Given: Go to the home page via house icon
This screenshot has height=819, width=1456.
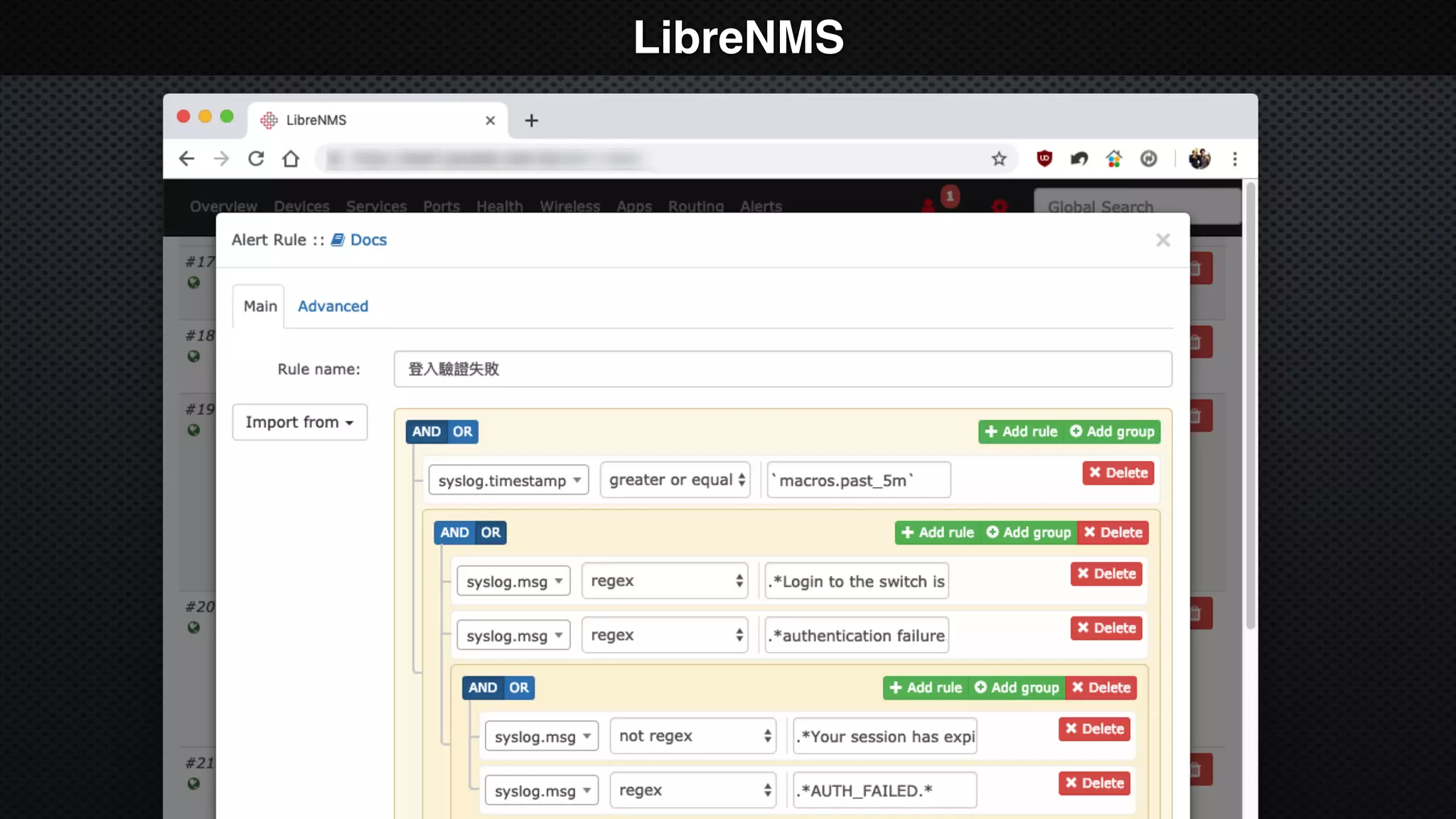Looking at the screenshot, I should (x=291, y=159).
